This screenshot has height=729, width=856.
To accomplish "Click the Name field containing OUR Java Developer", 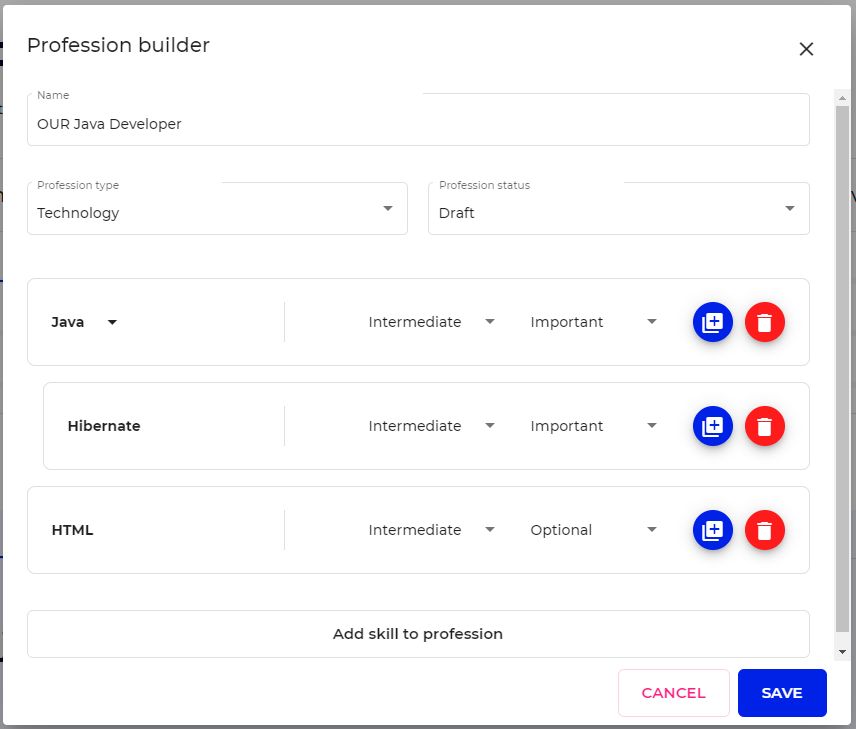I will coord(418,120).
